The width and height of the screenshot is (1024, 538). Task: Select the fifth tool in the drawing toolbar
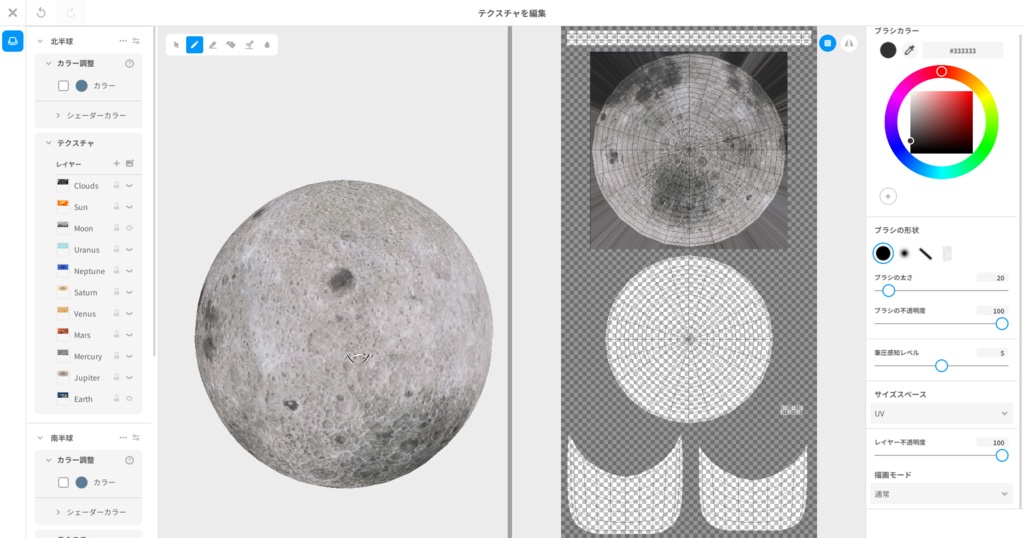(249, 45)
